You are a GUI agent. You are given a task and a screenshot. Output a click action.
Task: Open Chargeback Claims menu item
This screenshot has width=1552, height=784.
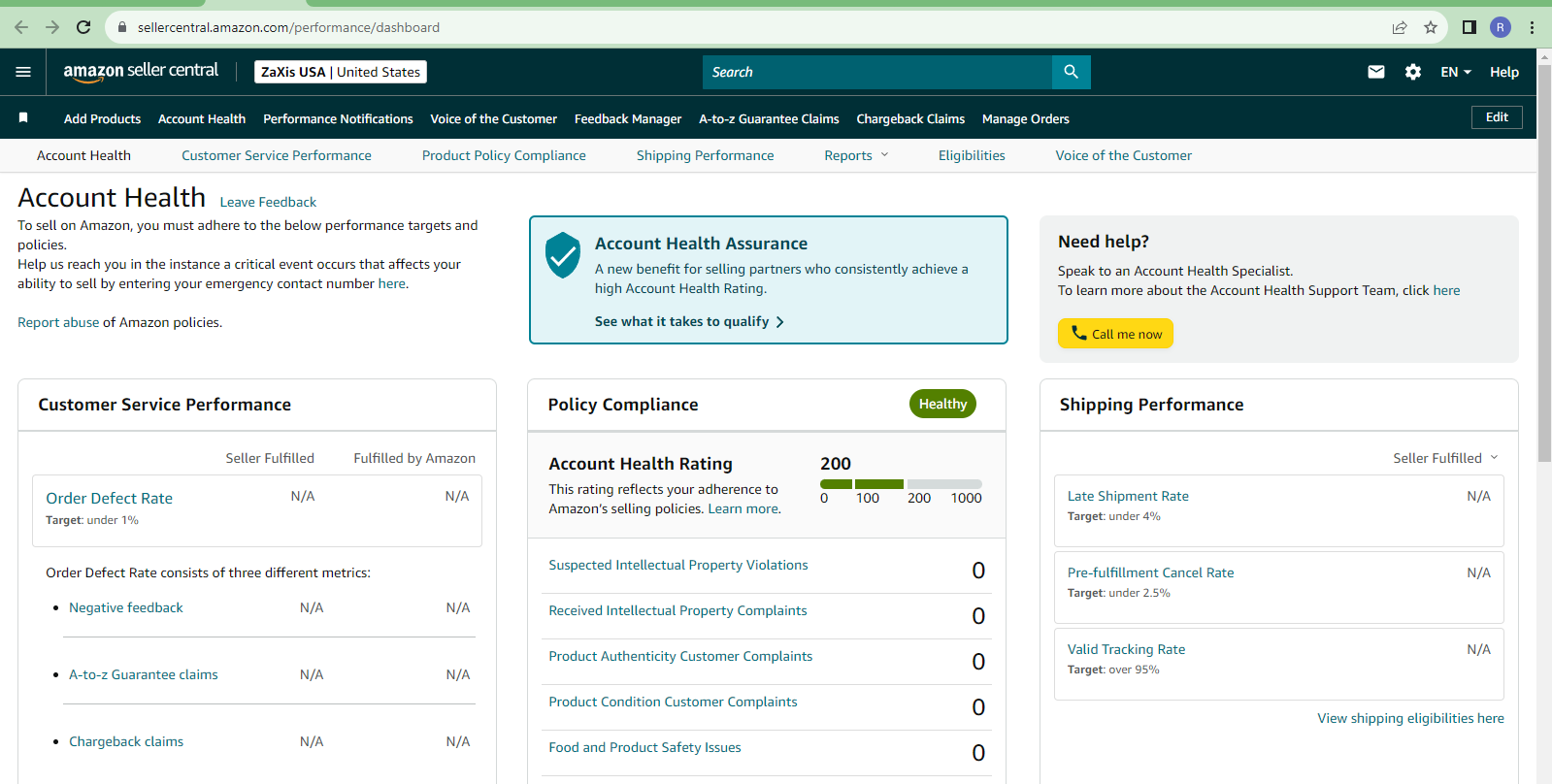pos(910,118)
